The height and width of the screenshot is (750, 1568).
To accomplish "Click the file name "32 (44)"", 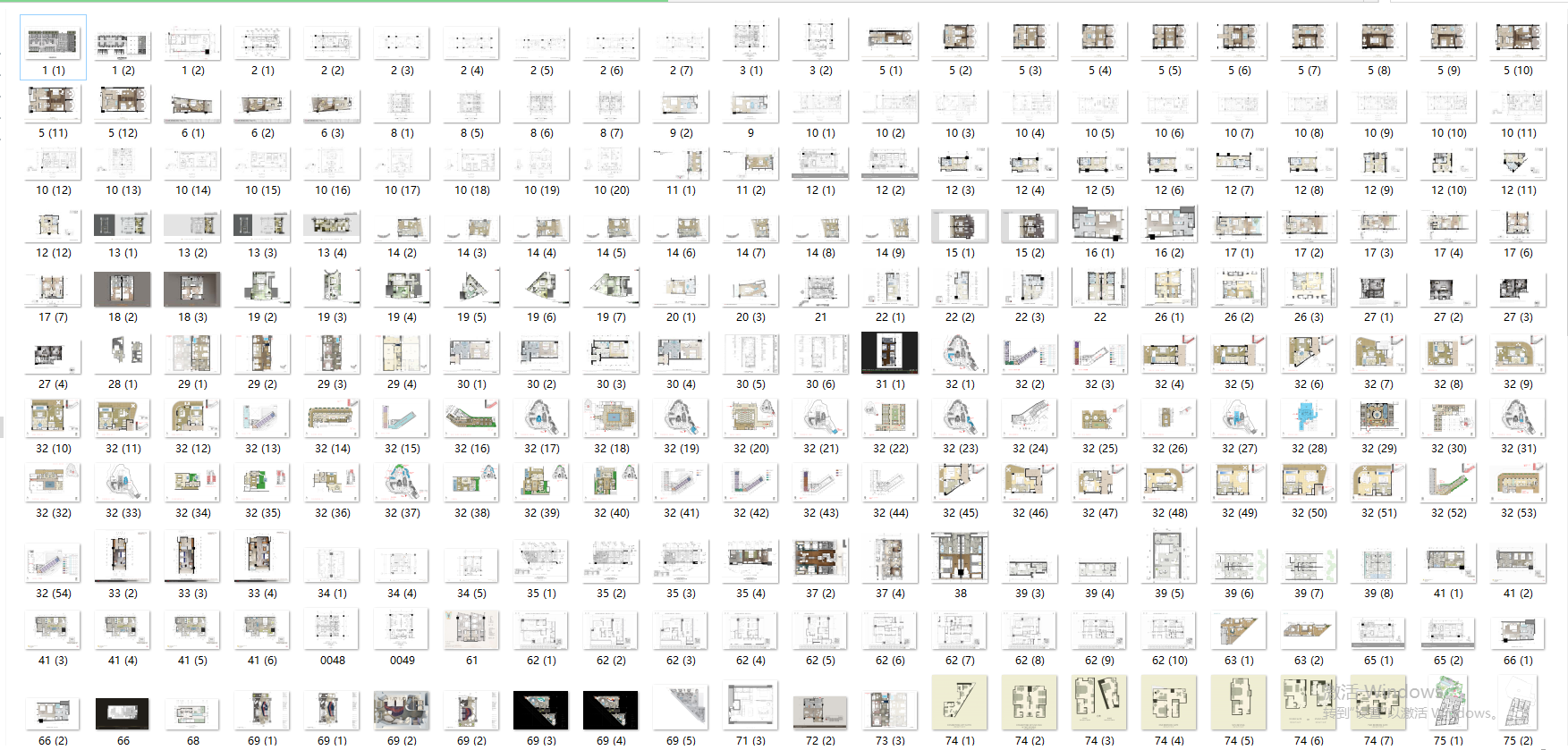I will (890, 512).
